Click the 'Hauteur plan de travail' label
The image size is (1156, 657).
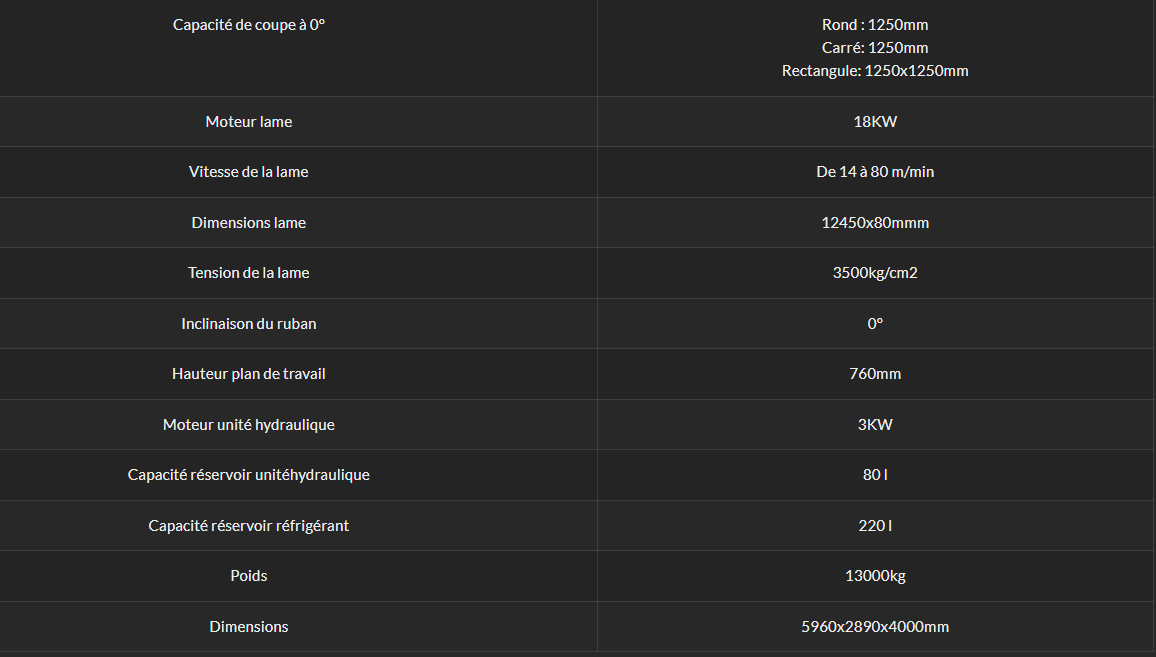248,374
